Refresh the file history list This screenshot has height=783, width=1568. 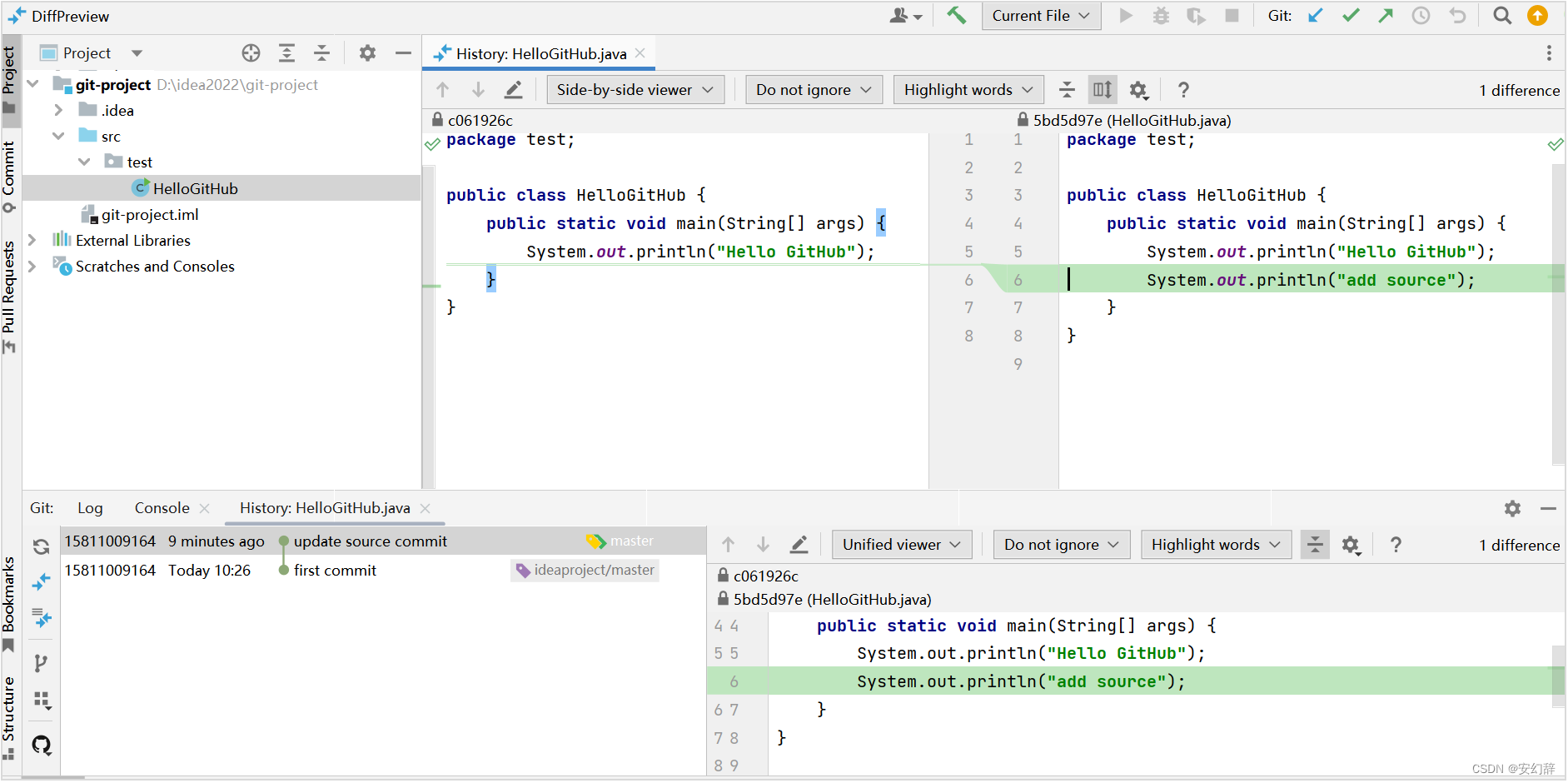point(41,546)
